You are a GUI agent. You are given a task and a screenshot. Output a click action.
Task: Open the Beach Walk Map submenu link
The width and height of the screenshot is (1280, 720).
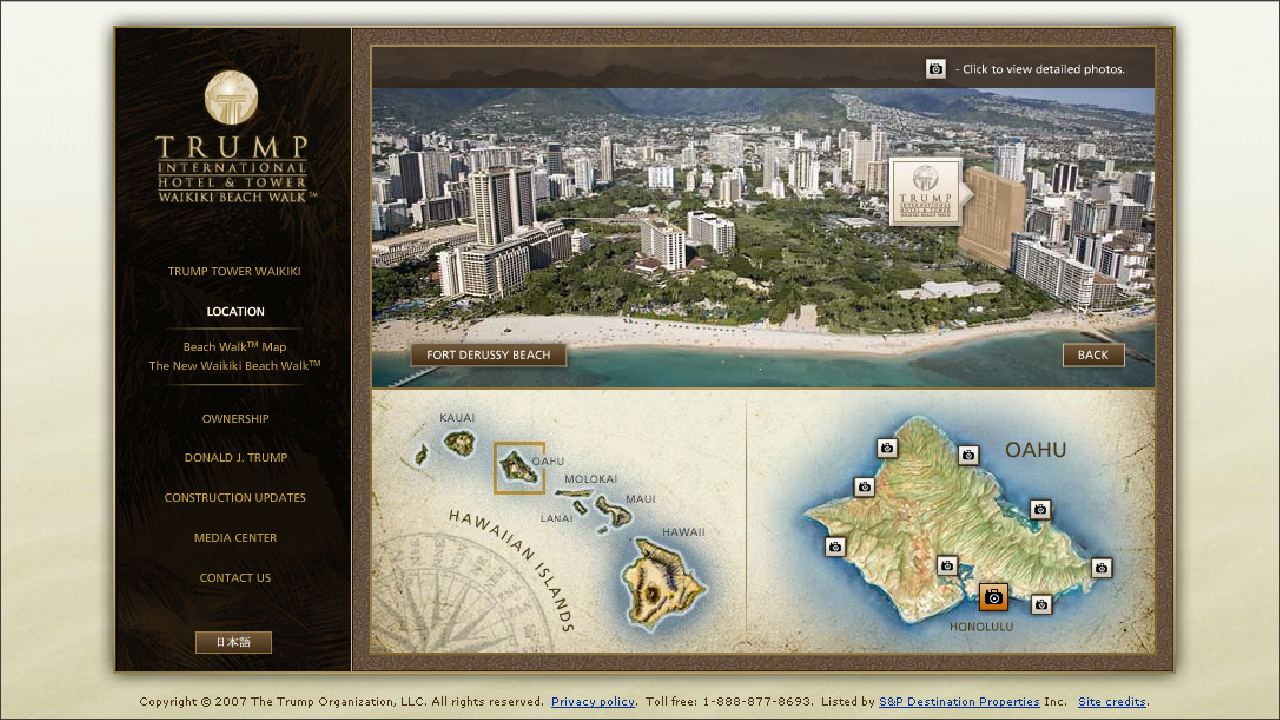235,347
